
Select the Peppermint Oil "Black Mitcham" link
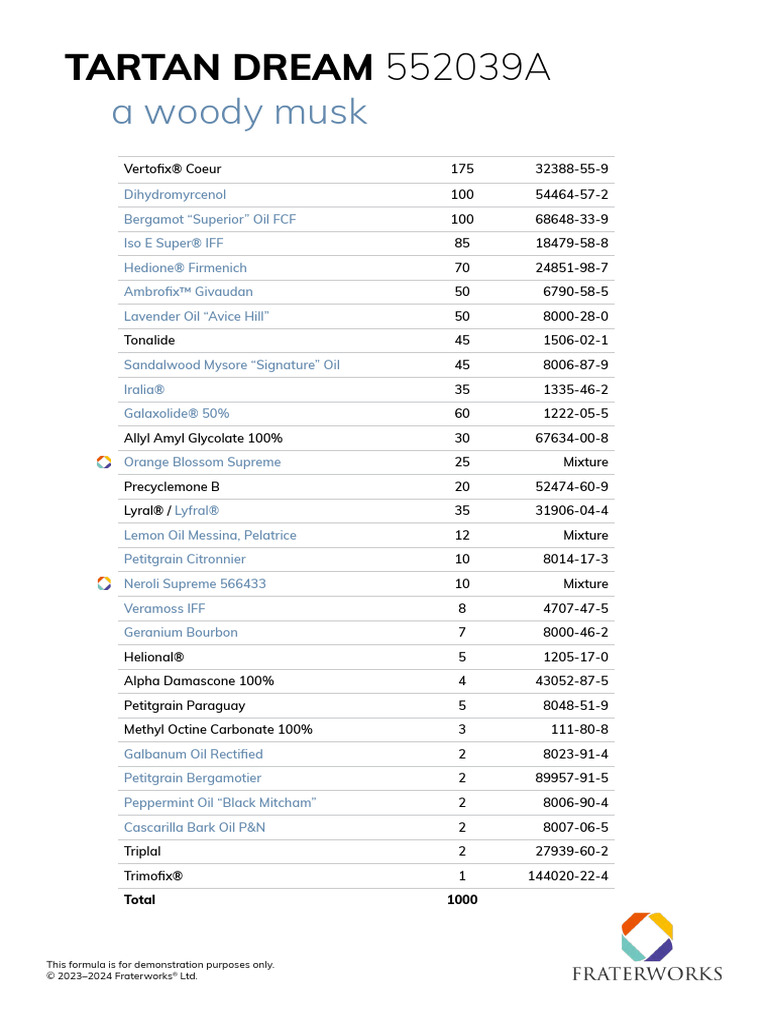tap(219, 803)
